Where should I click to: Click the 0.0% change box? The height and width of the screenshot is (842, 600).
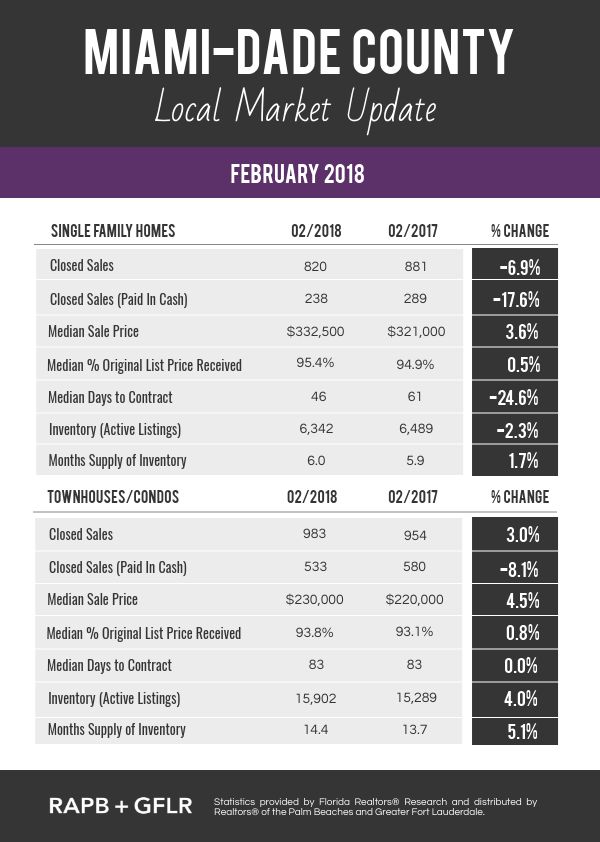515,666
